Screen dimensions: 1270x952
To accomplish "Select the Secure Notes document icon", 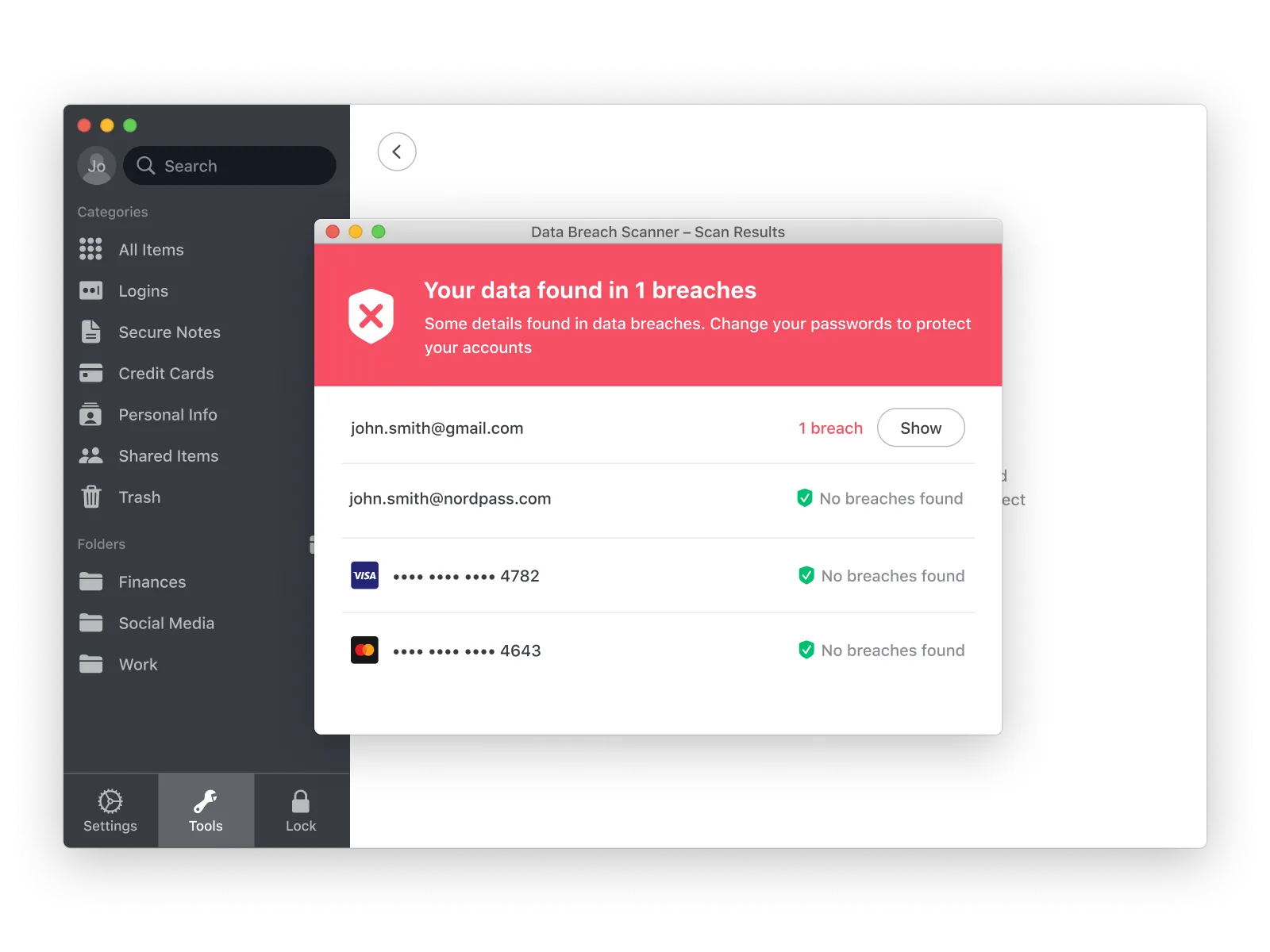I will [x=90, y=332].
